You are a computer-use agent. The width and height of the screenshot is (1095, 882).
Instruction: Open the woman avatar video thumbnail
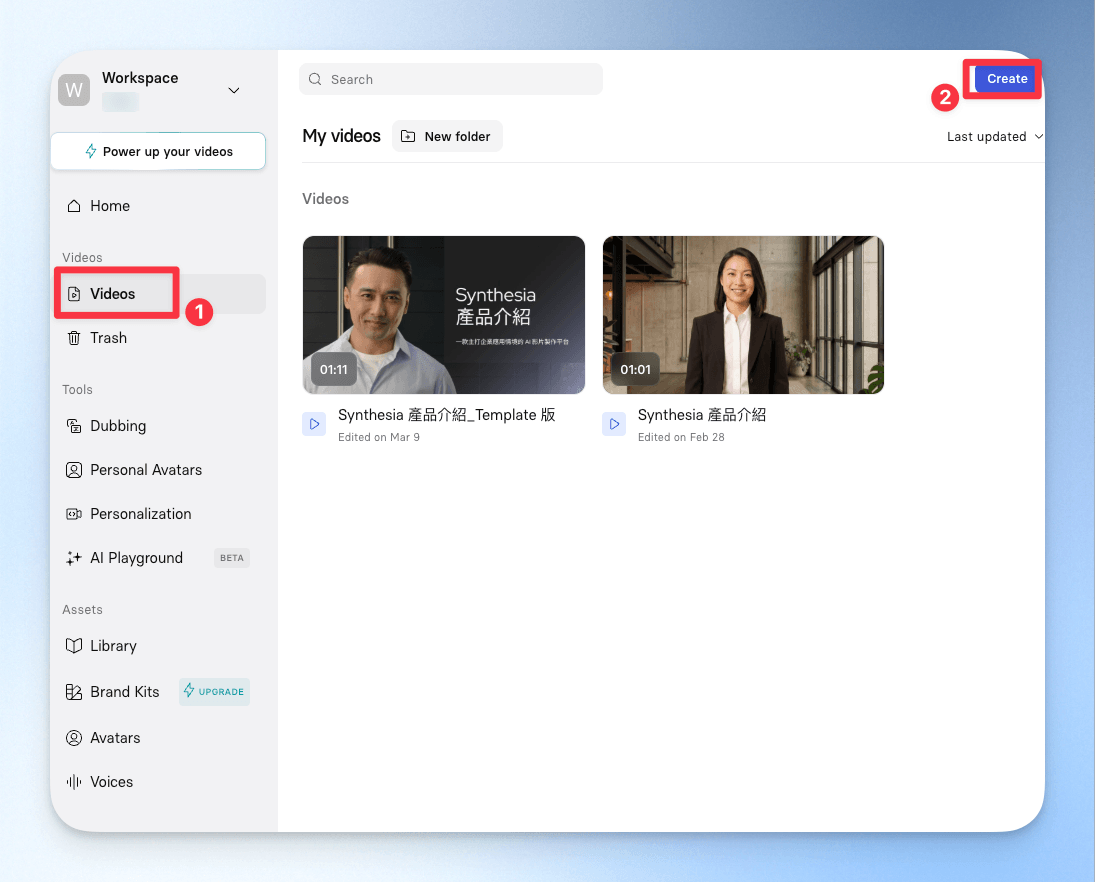(743, 315)
